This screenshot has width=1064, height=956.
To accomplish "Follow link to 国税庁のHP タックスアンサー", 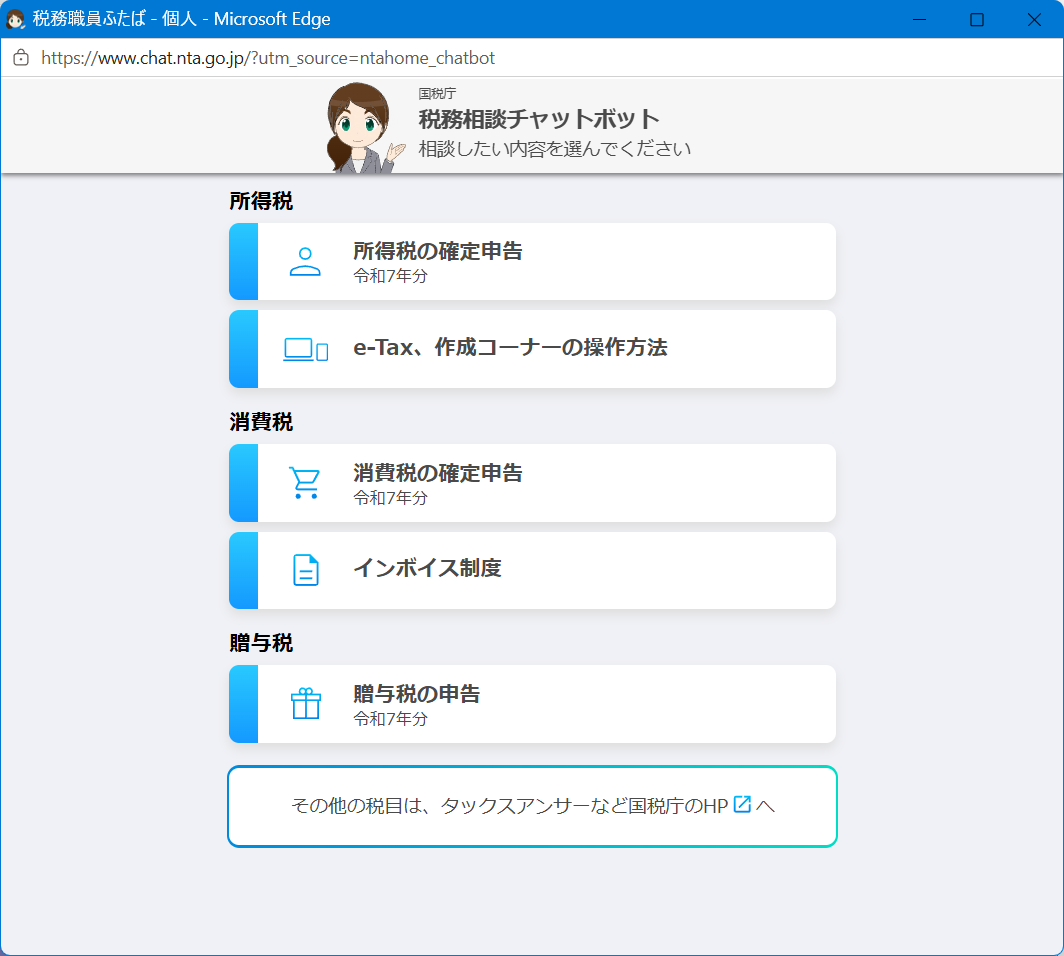I will (532, 806).
